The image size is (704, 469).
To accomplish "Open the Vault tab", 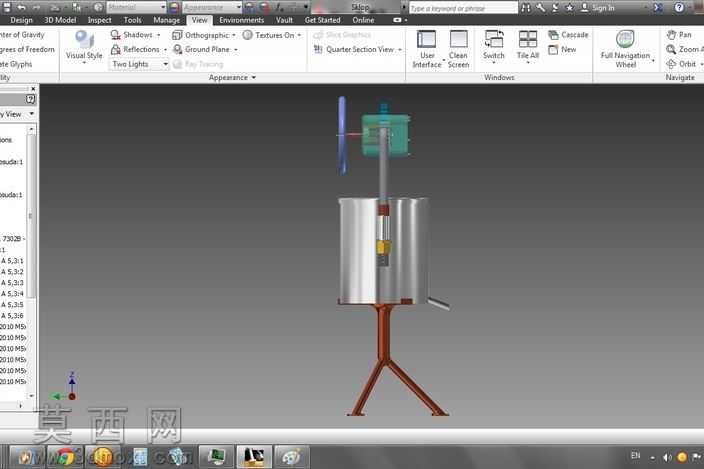I will tap(284, 20).
